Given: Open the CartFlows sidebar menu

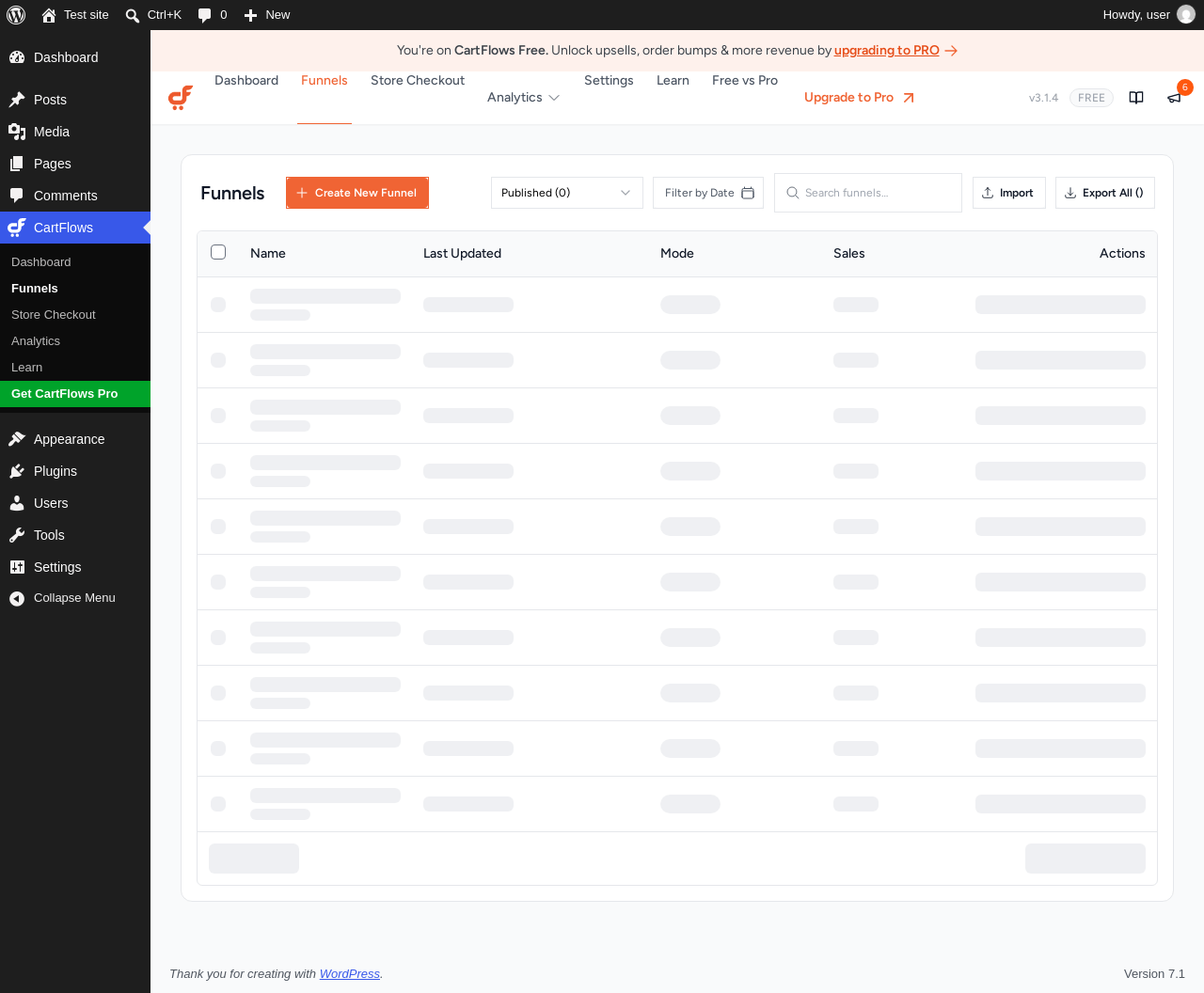Looking at the screenshot, I should coord(75,228).
